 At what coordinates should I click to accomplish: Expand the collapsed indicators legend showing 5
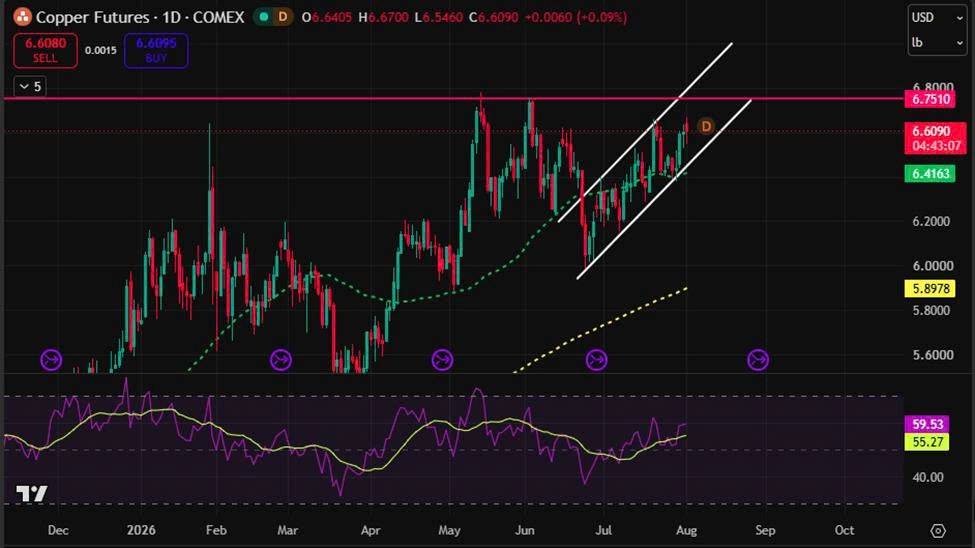[30, 86]
